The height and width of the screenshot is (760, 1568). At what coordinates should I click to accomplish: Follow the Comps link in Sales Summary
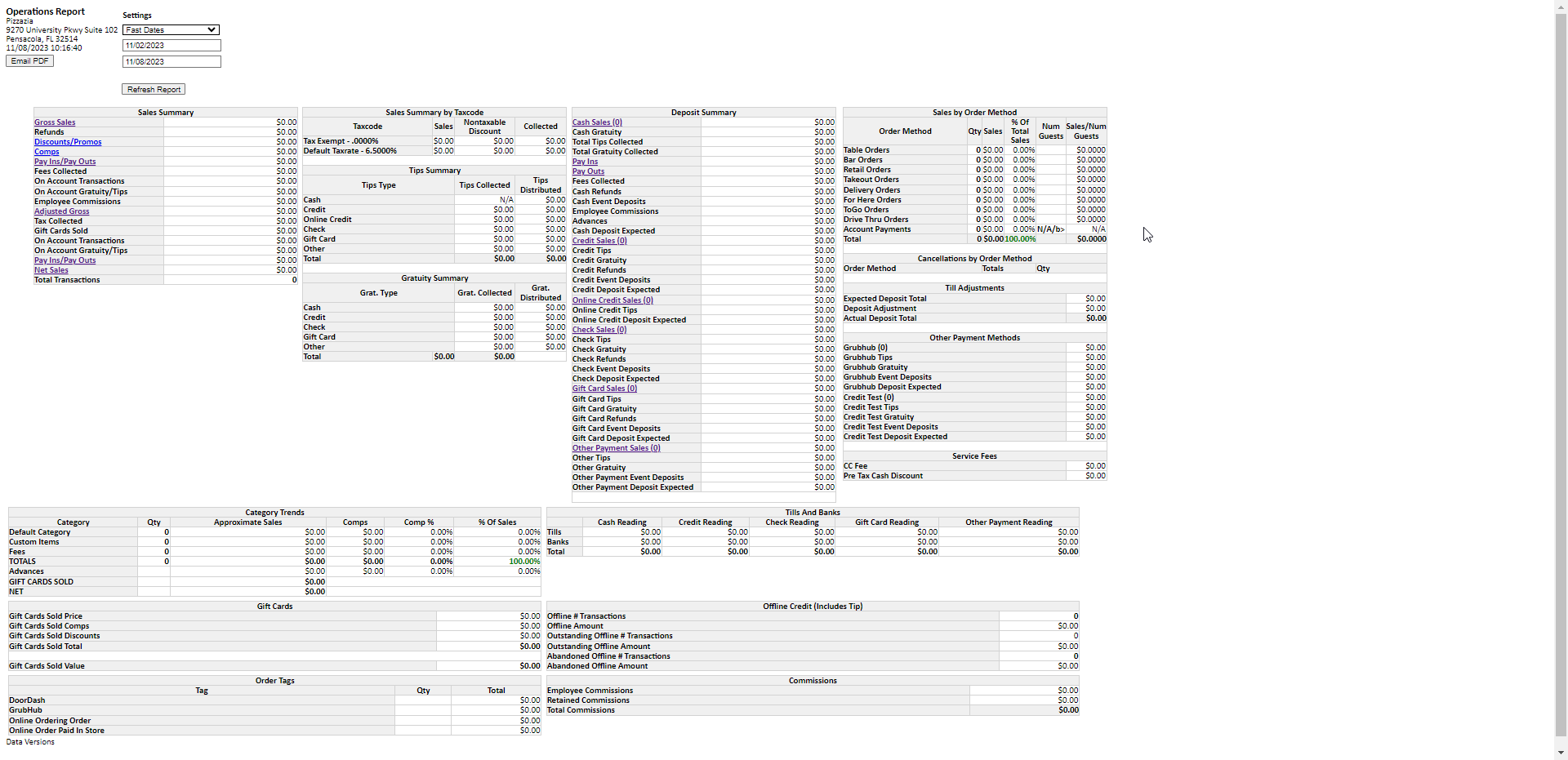(47, 152)
